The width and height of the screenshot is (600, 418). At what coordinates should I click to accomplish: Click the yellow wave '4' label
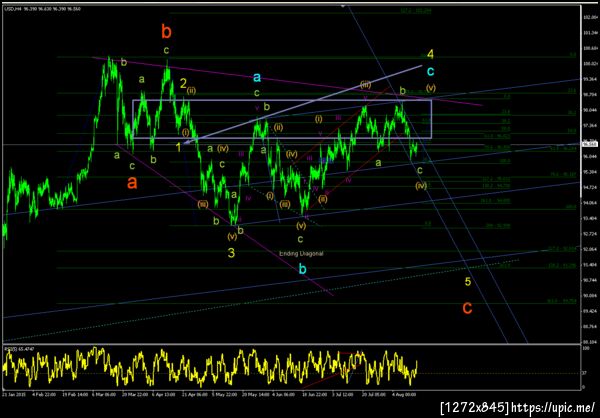click(430, 55)
